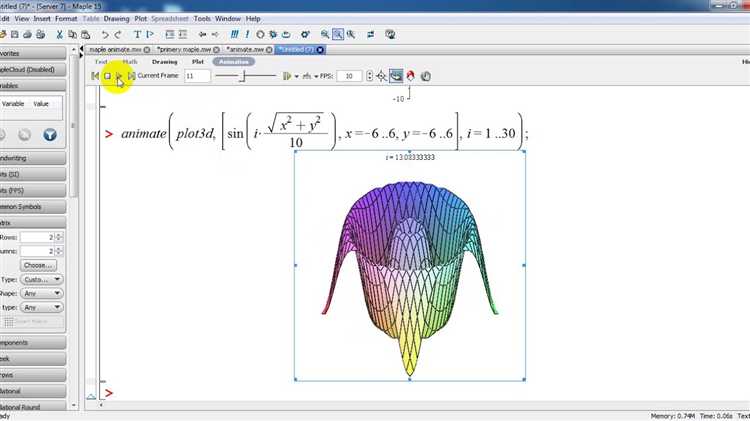Open the Tools menu
The width and height of the screenshot is (750, 421).
[x=202, y=19]
